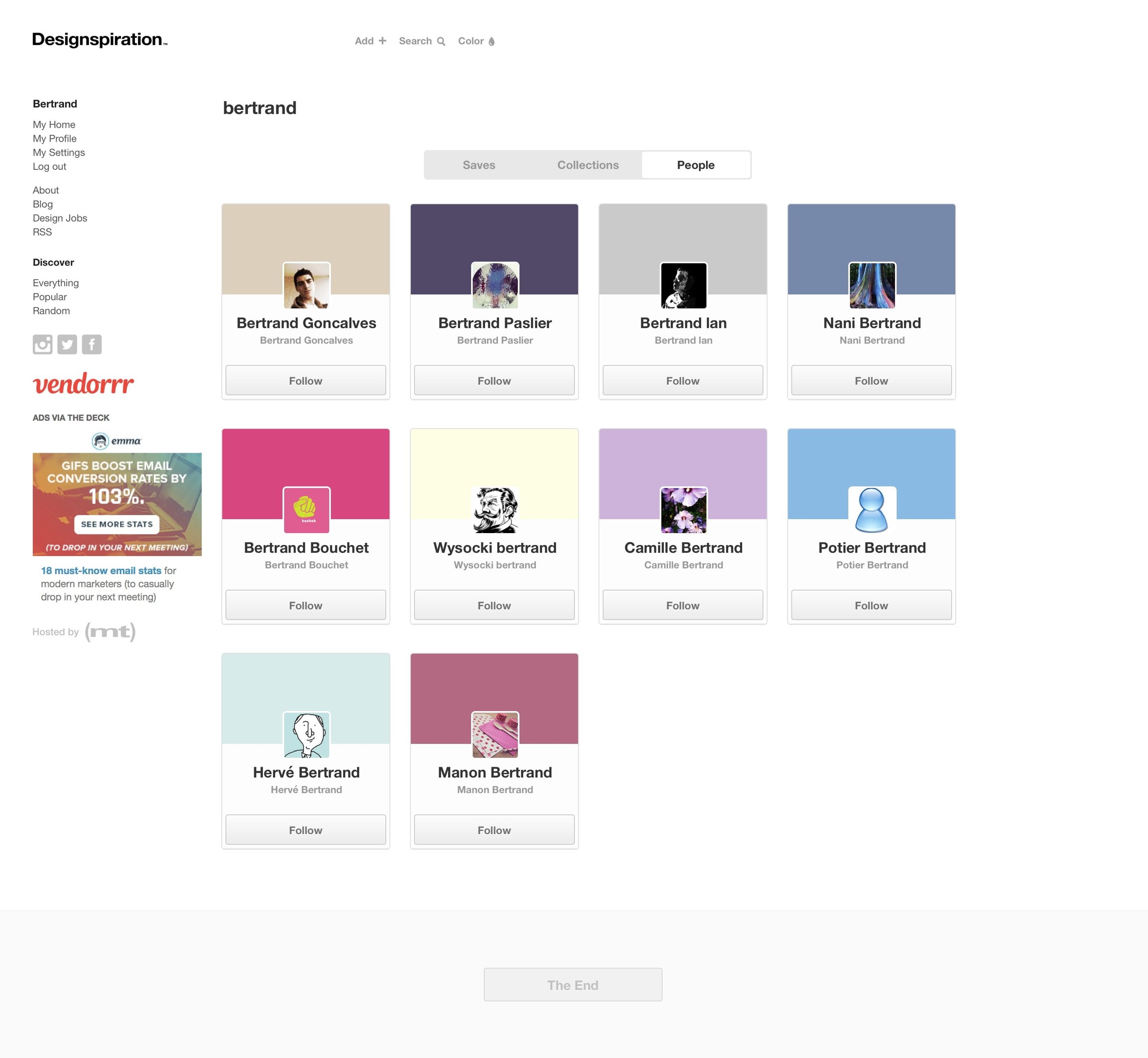Open the Hervé Bertrand name heading
Viewport: 1148px width, 1058px height.
pyautogui.click(x=306, y=772)
